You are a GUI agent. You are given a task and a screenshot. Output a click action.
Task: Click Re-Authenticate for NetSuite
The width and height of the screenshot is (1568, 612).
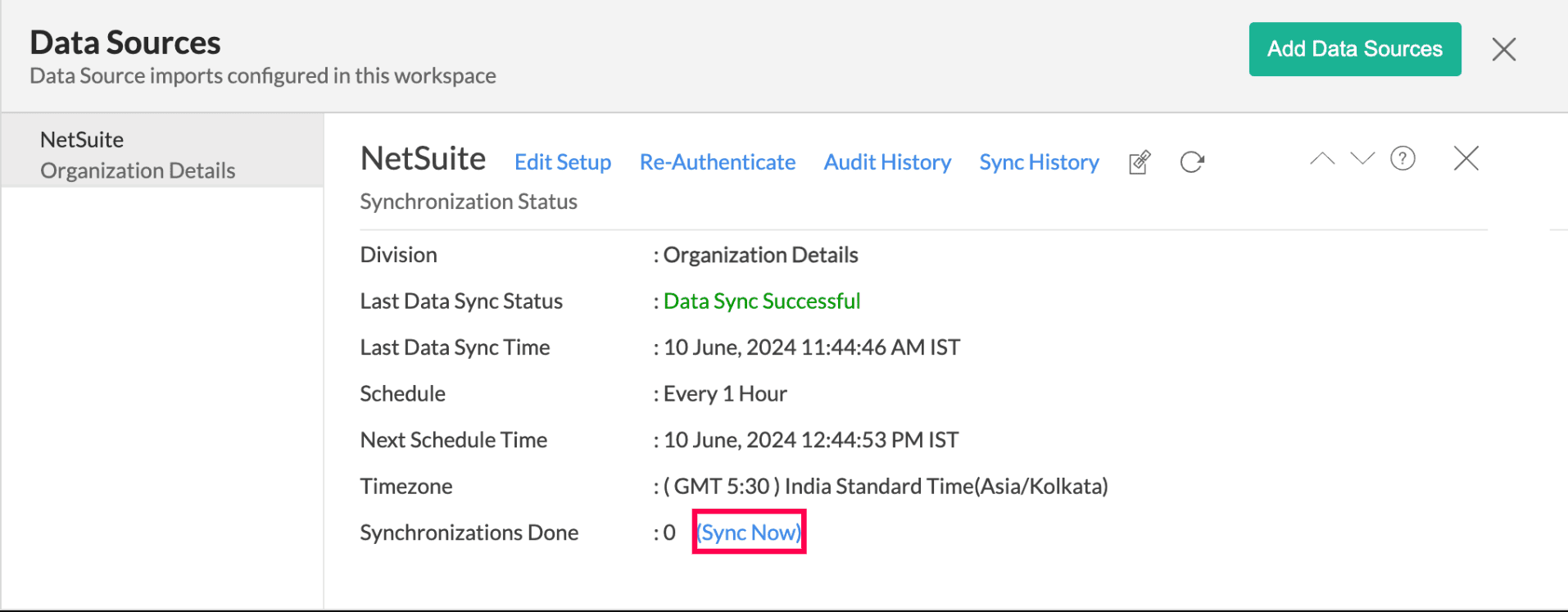click(x=717, y=162)
